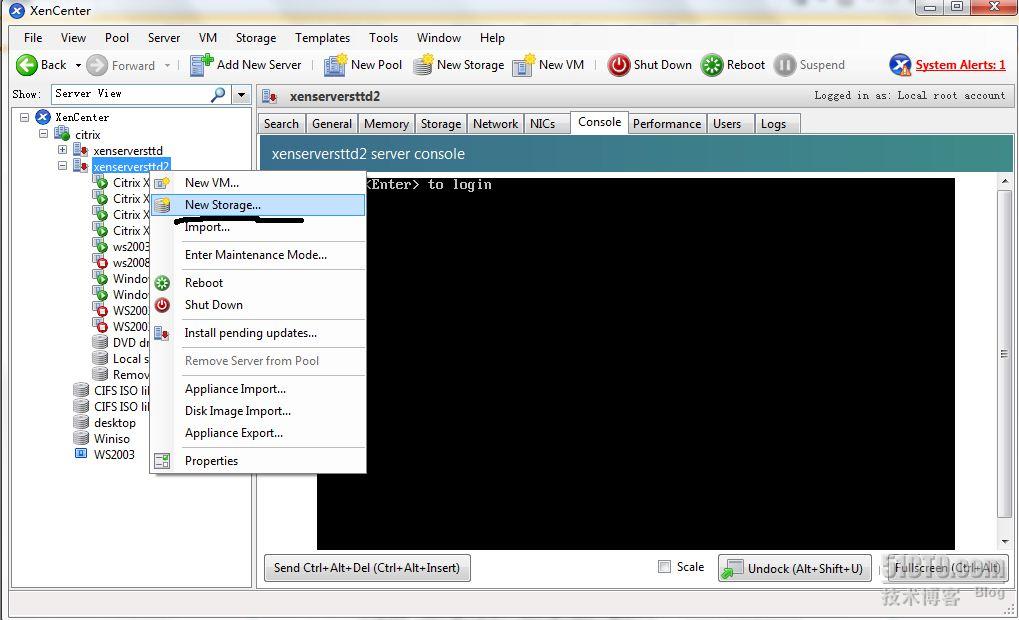Click the Shut Down toolbar label
Screen dimensions: 1019x620
pos(662,64)
